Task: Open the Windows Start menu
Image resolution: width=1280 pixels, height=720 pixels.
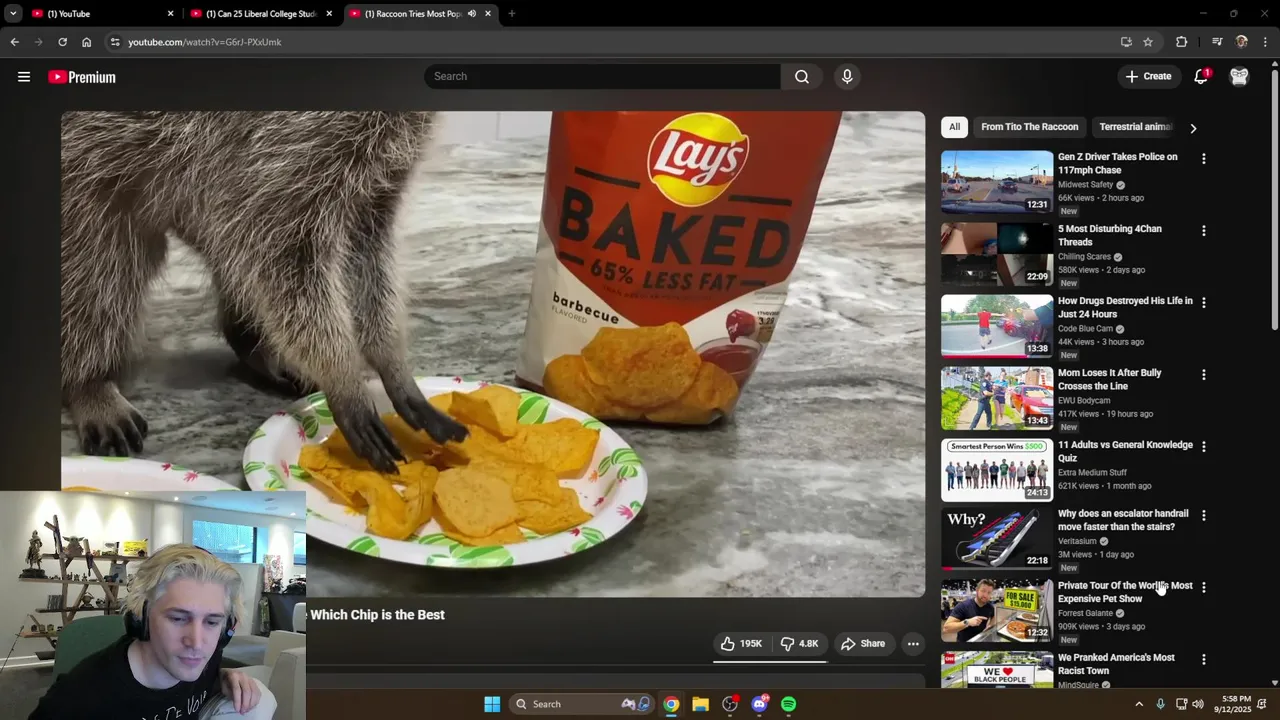Action: pos(492,704)
